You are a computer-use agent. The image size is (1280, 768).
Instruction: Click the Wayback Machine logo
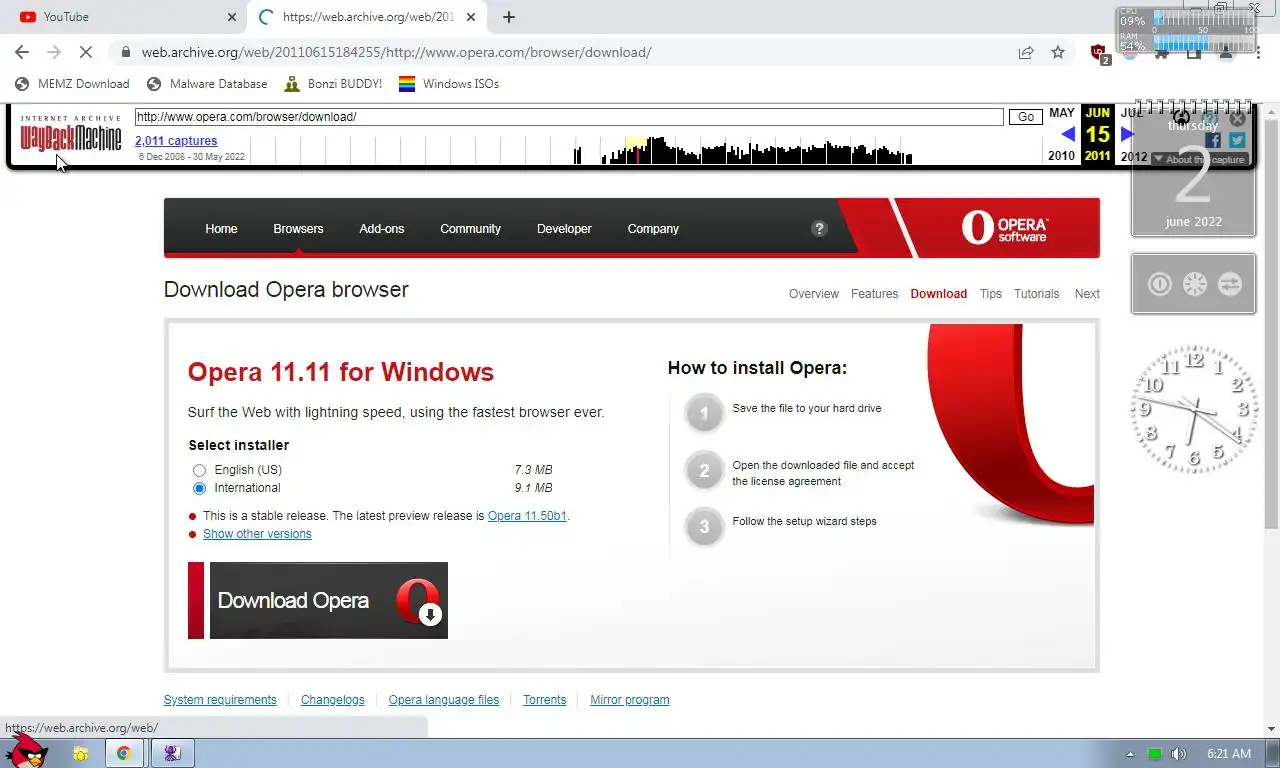click(x=70, y=134)
